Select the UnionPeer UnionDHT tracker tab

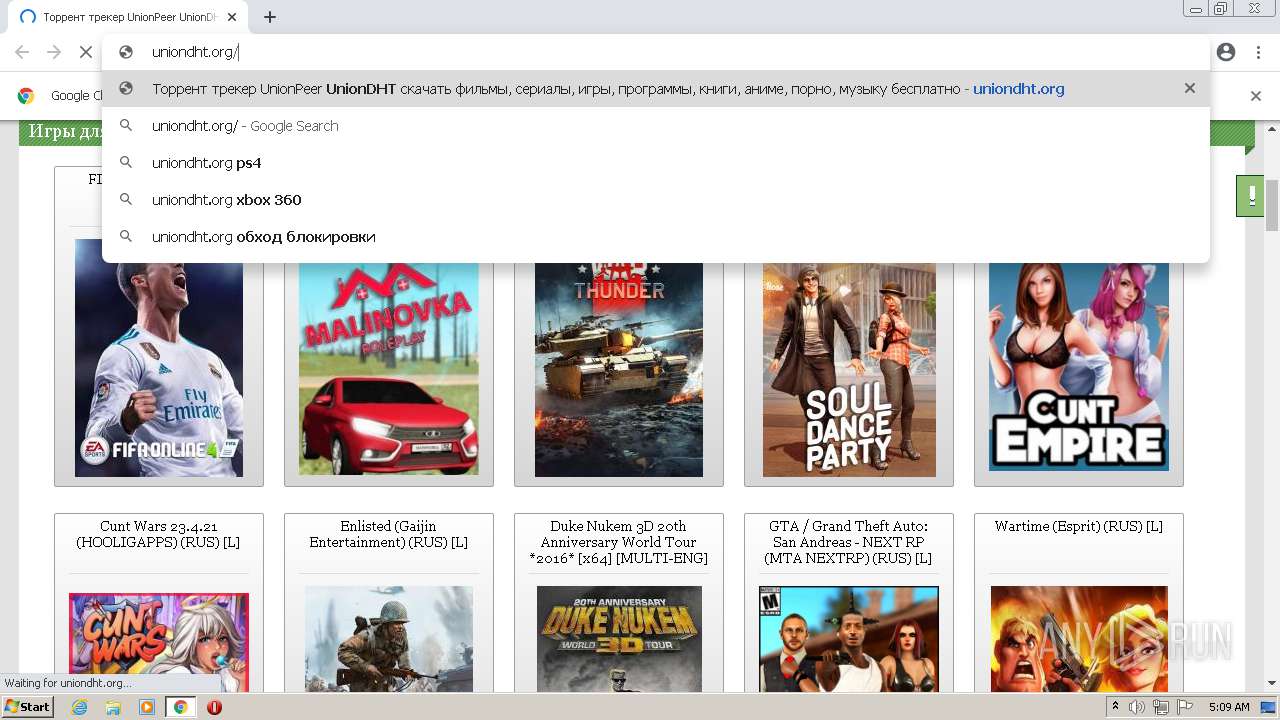tap(130, 17)
